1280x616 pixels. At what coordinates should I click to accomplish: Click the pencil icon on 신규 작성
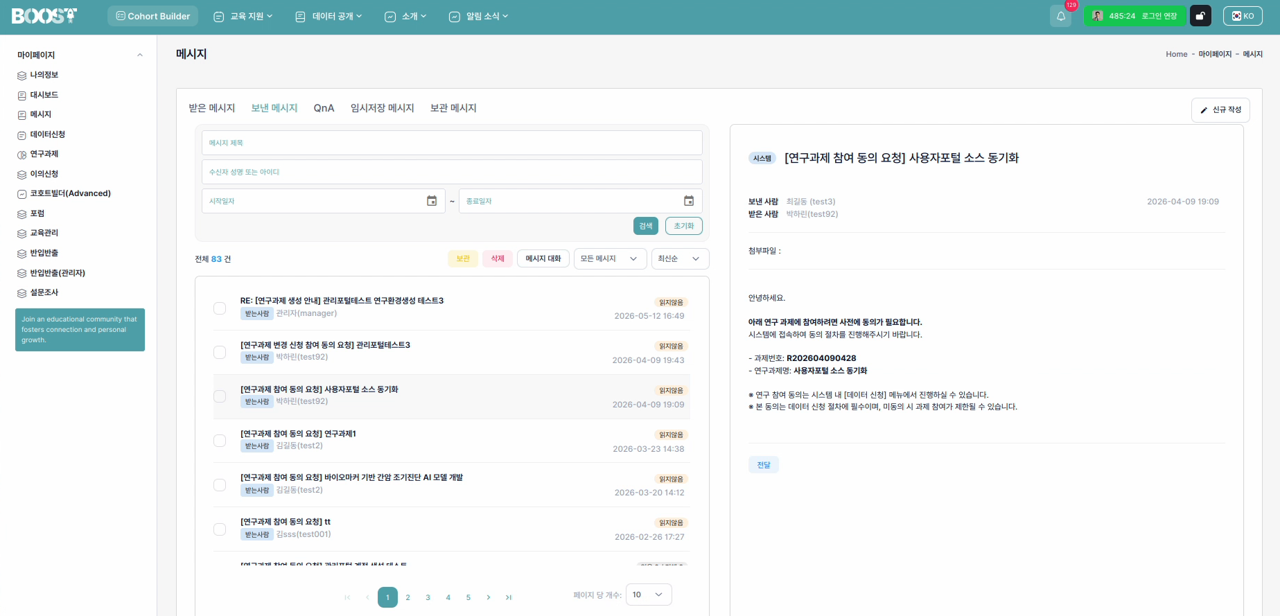[x=1204, y=110]
